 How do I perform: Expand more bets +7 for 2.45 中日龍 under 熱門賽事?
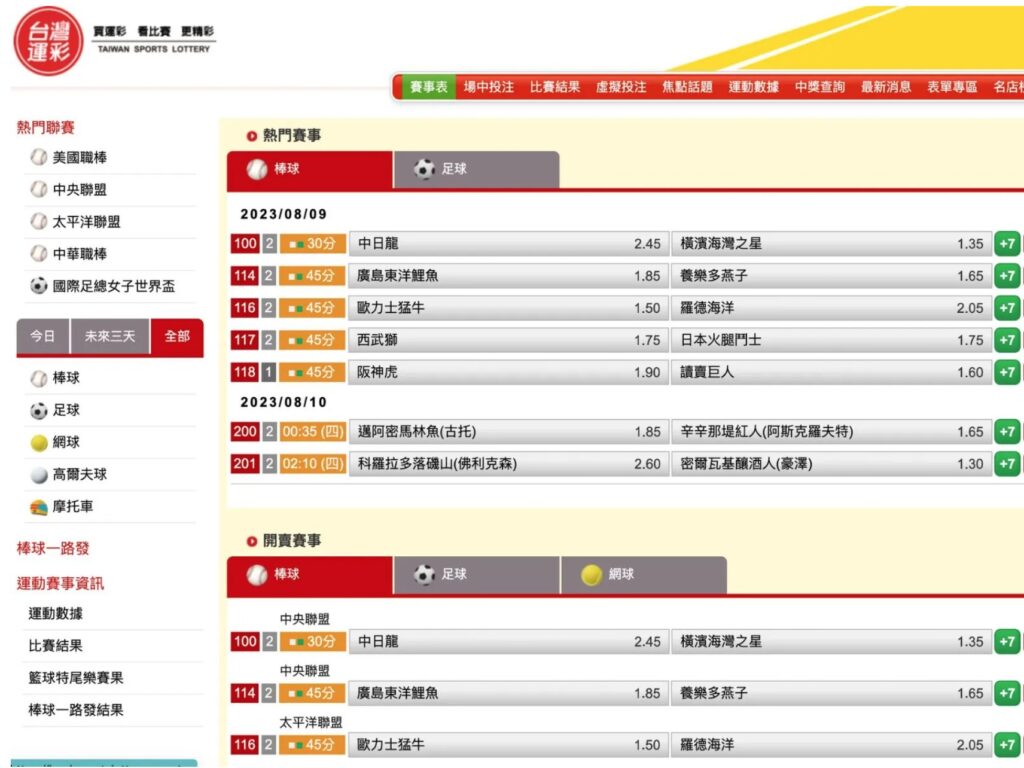(x=1007, y=244)
